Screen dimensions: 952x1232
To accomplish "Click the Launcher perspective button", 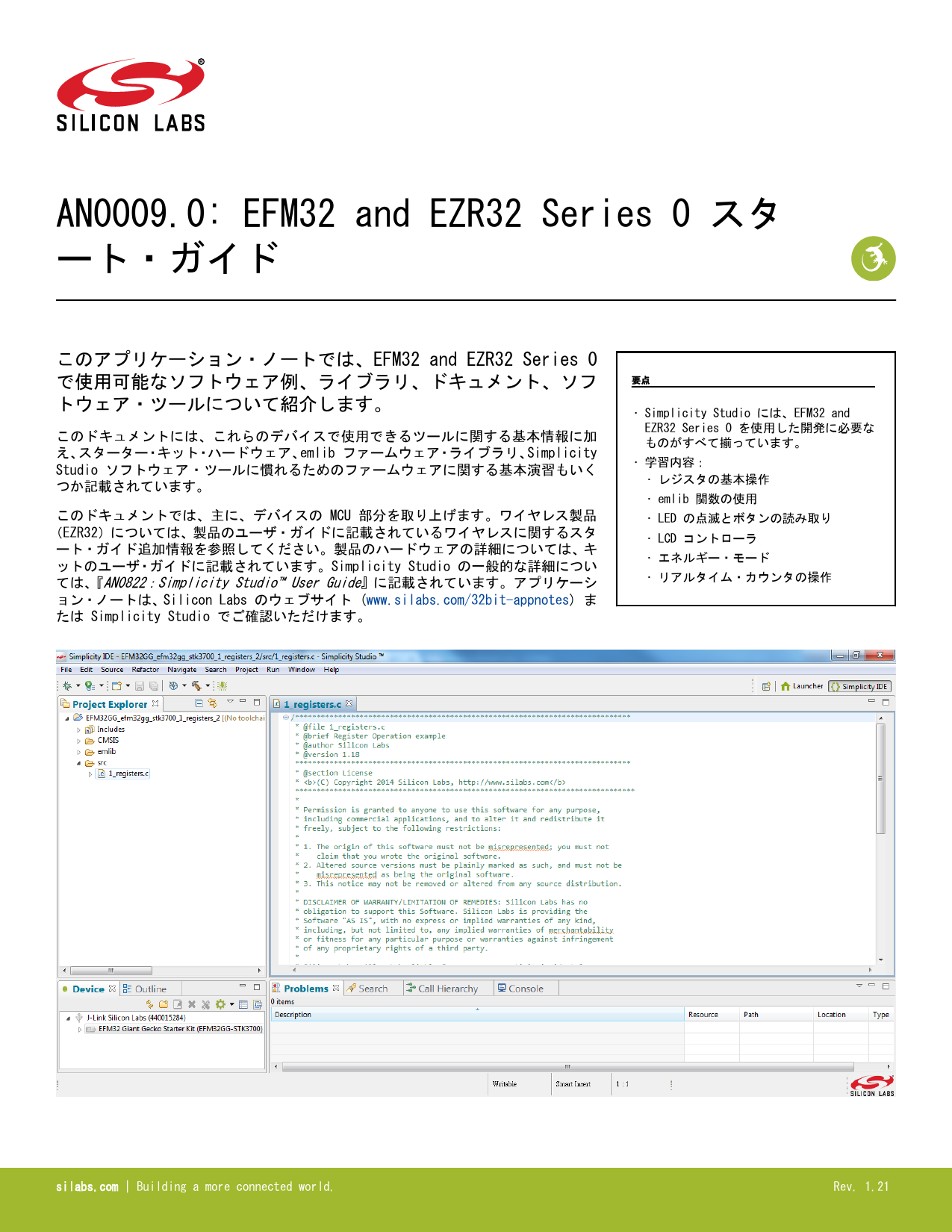I will (802, 686).
